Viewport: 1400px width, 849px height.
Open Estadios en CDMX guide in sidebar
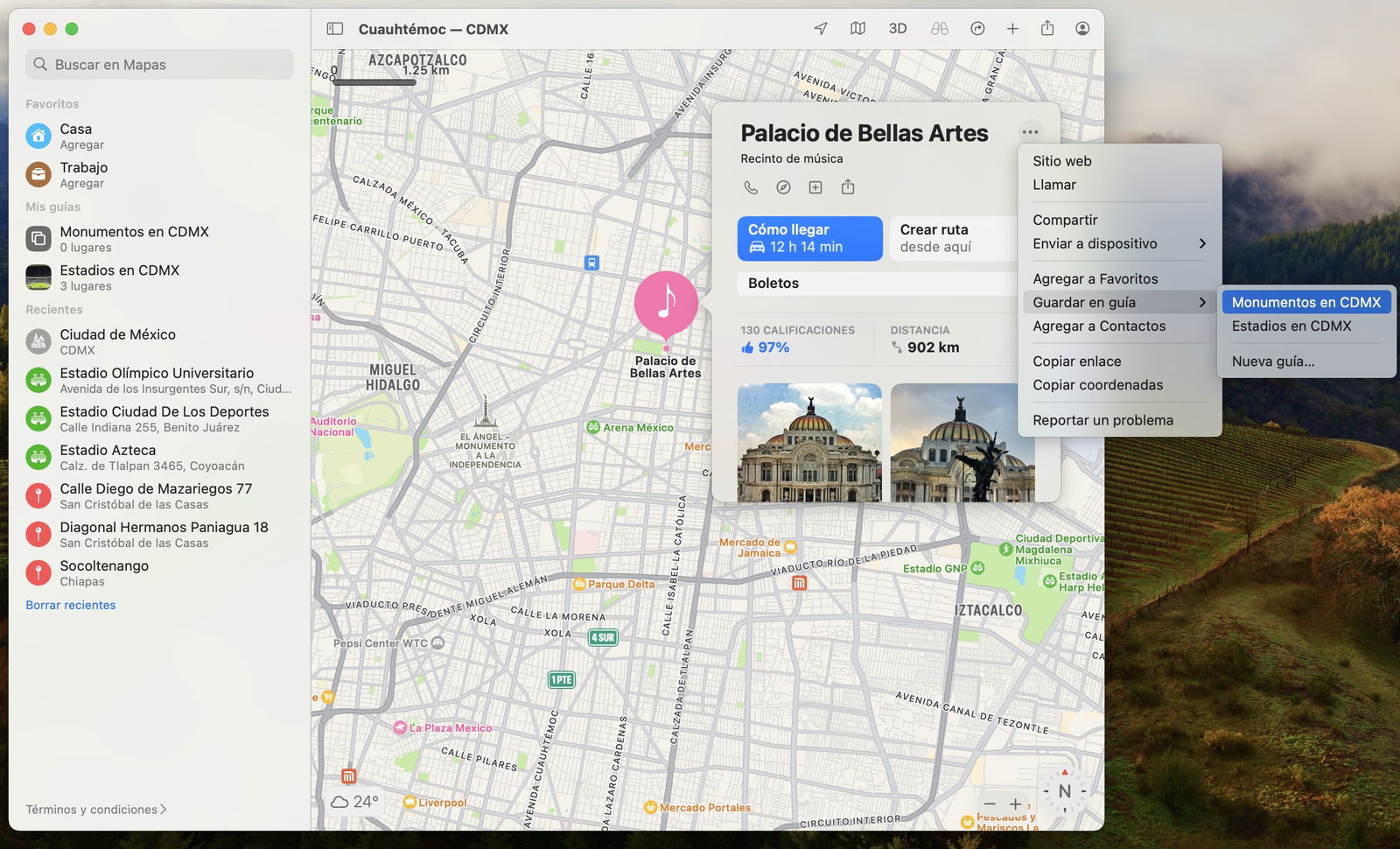click(159, 277)
